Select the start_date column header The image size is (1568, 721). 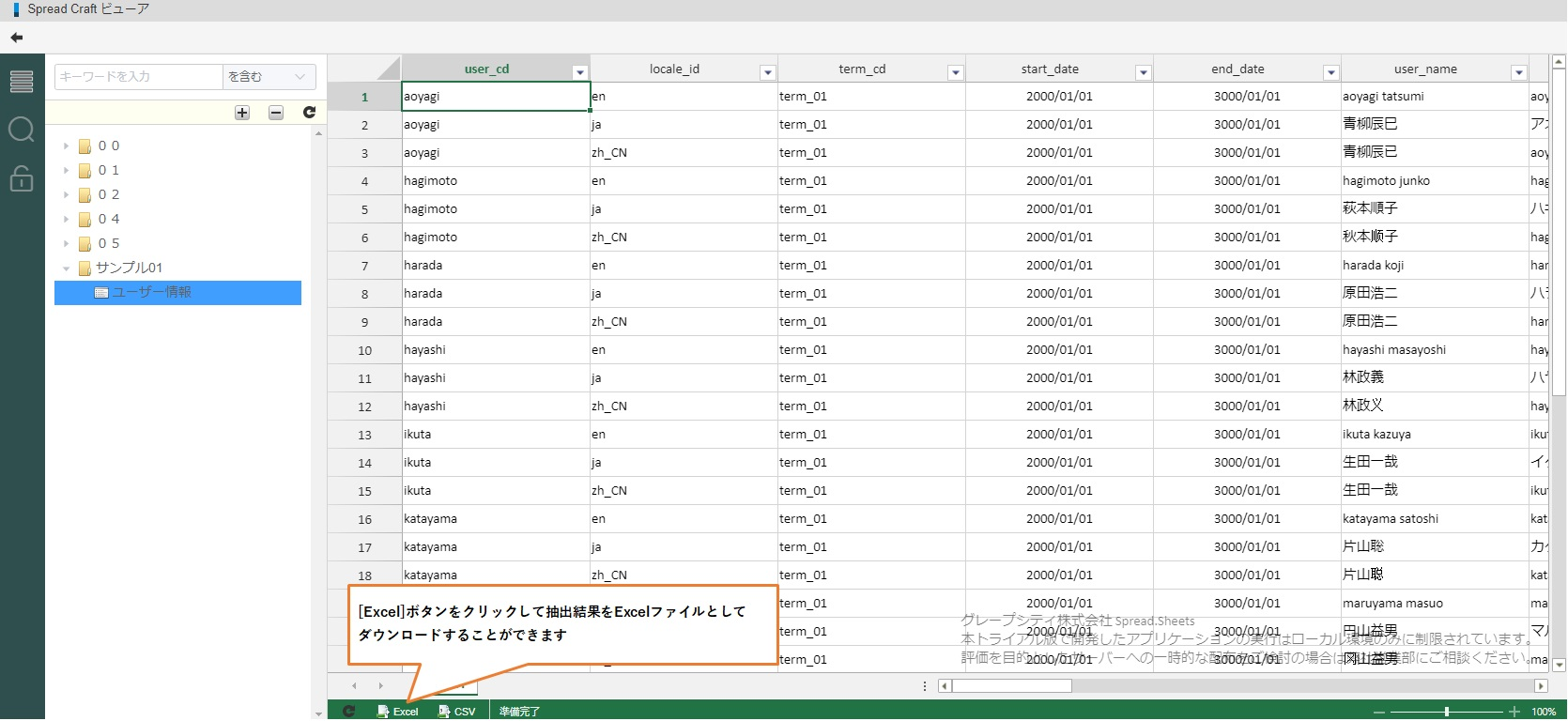[x=1049, y=69]
